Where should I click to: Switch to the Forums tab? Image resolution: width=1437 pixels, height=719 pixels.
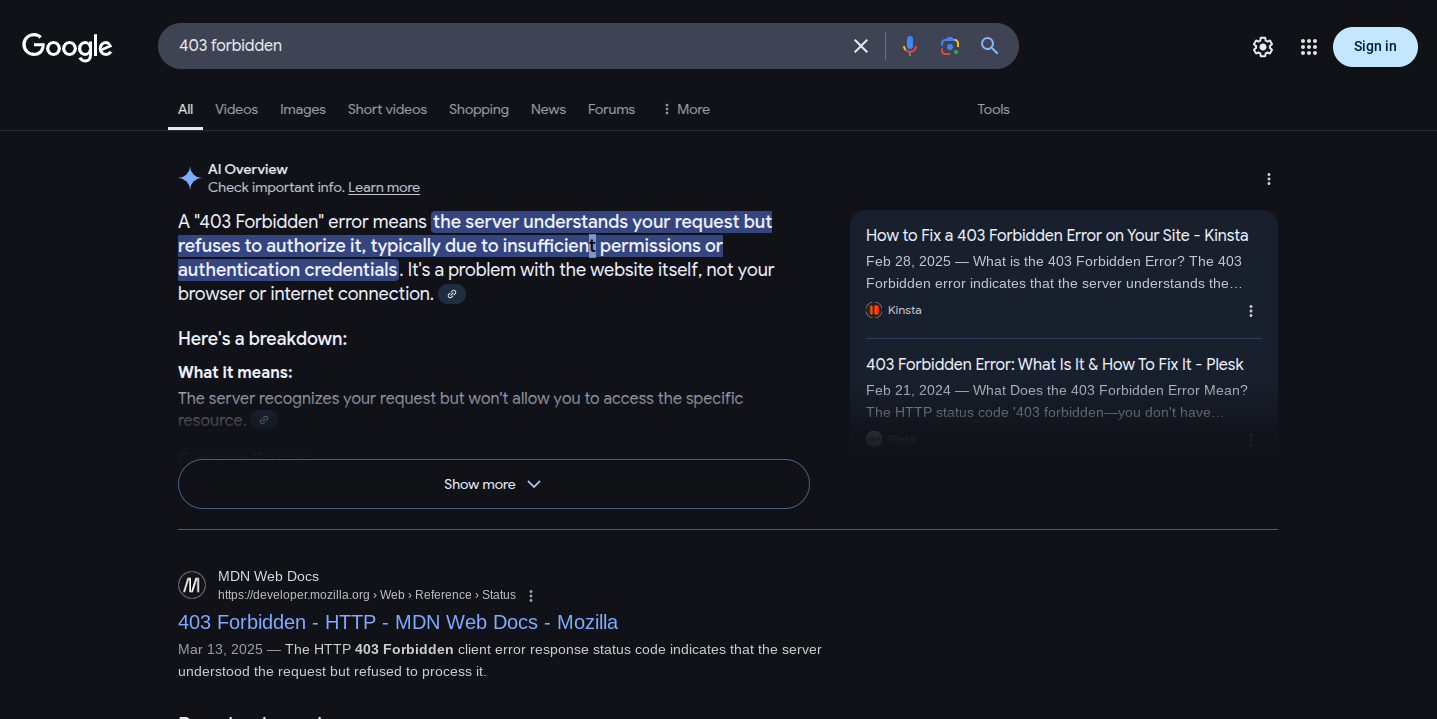[611, 109]
